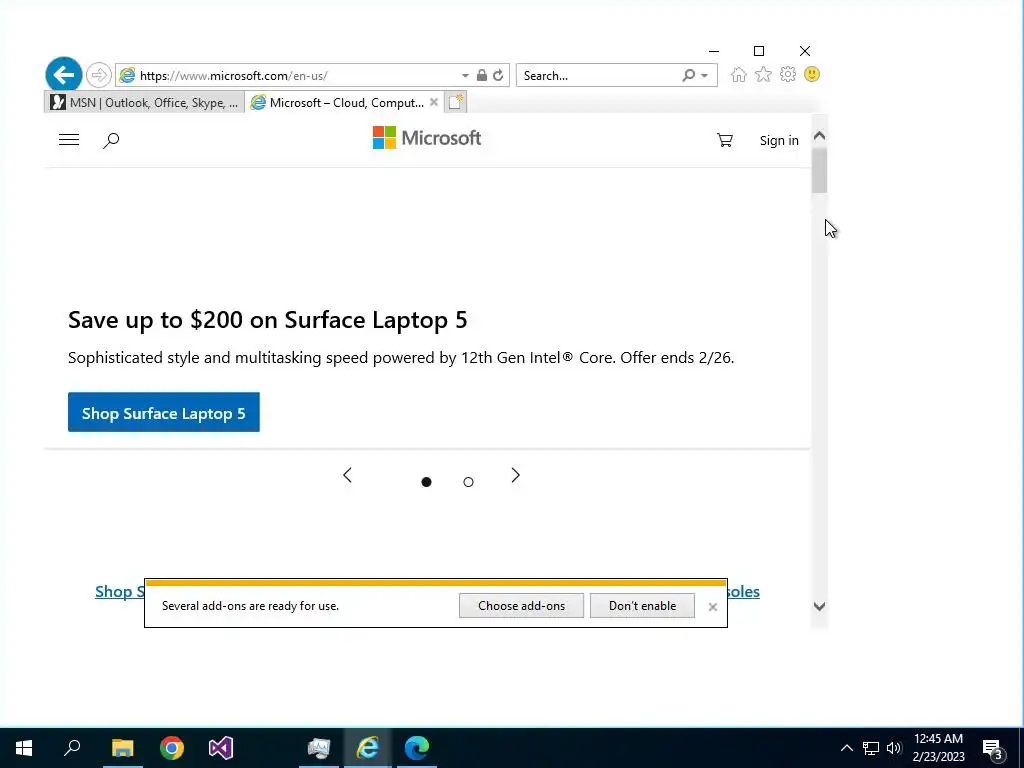Open the search provider dropdown arrow
The height and width of the screenshot is (768, 1024).
pyautogui.click(x=705, y=76)
